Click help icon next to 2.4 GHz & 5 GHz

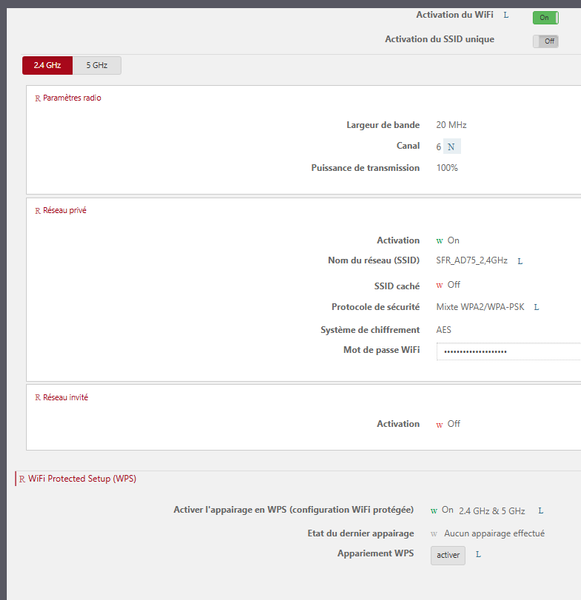coord(540,510)
